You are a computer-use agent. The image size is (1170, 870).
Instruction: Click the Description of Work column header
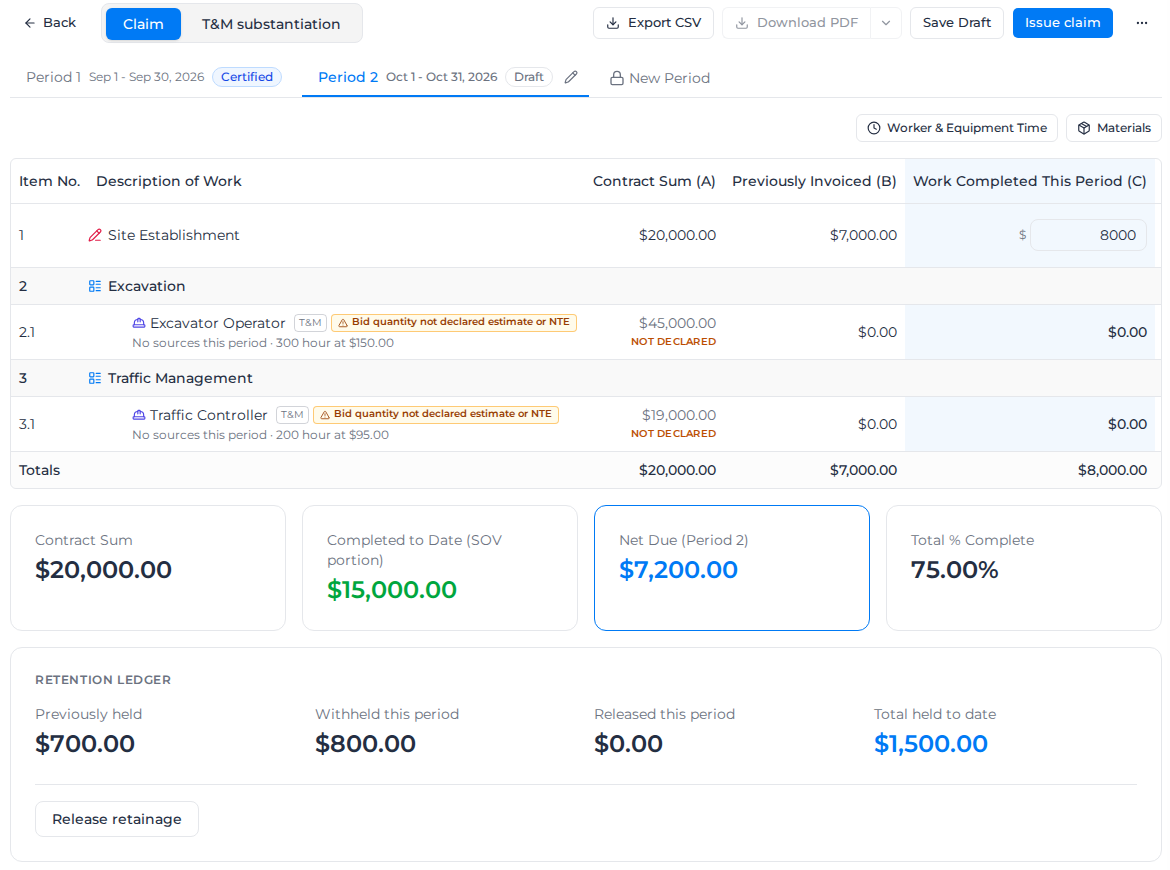[169, 181]
